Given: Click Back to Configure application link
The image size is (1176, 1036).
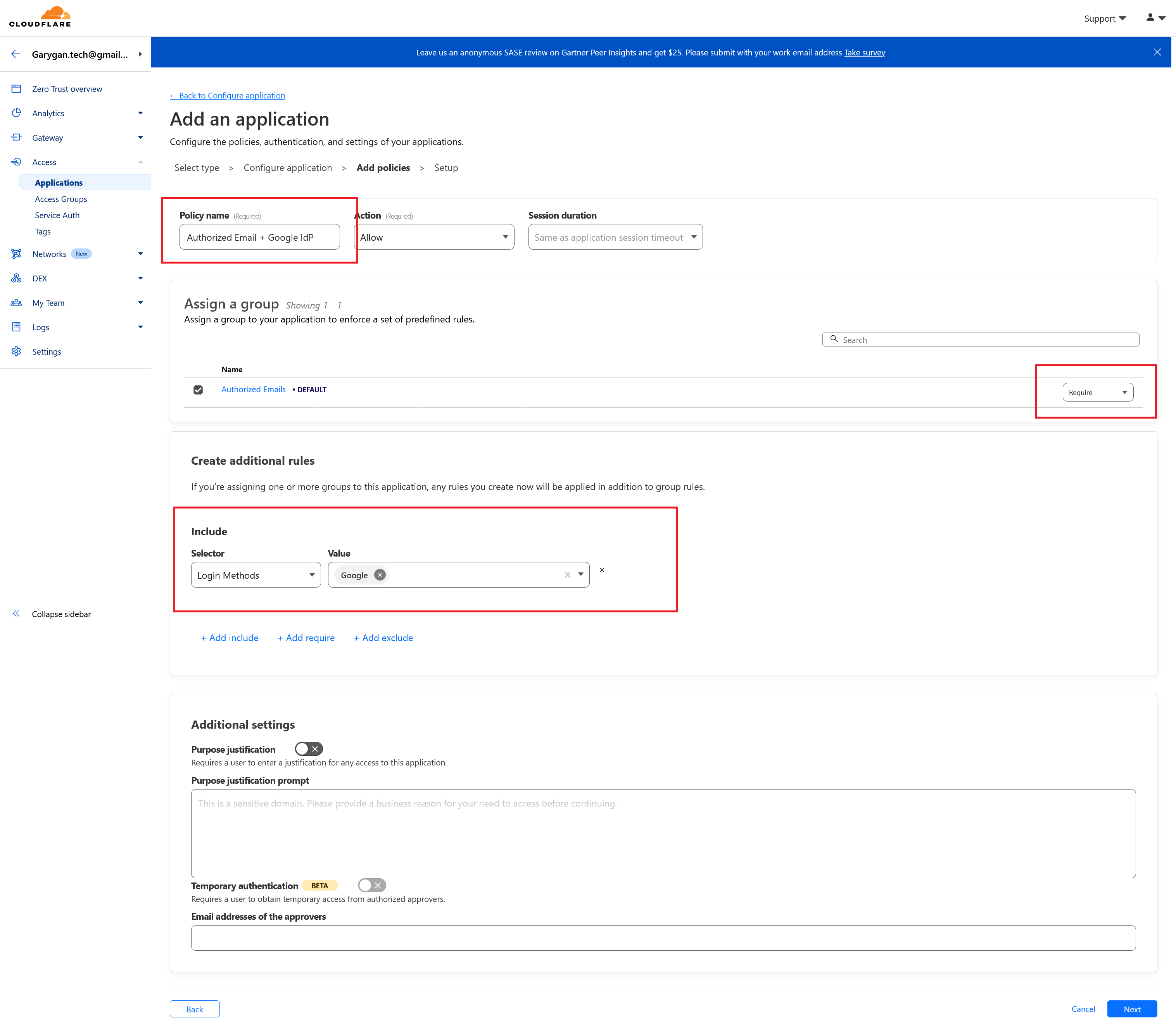Looking at the screenshot, I should (x=227, y=95).
